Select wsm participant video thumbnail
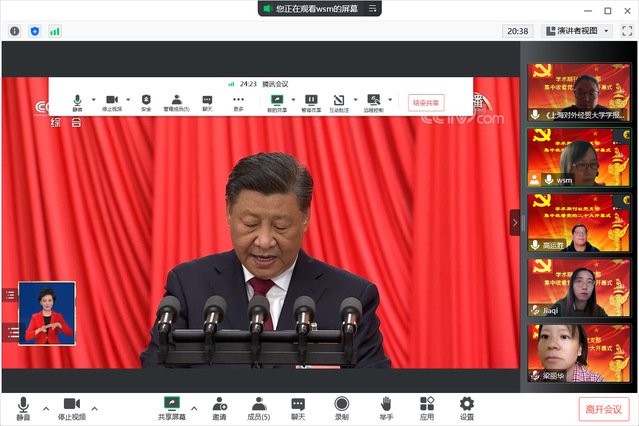 coord(578,163)
